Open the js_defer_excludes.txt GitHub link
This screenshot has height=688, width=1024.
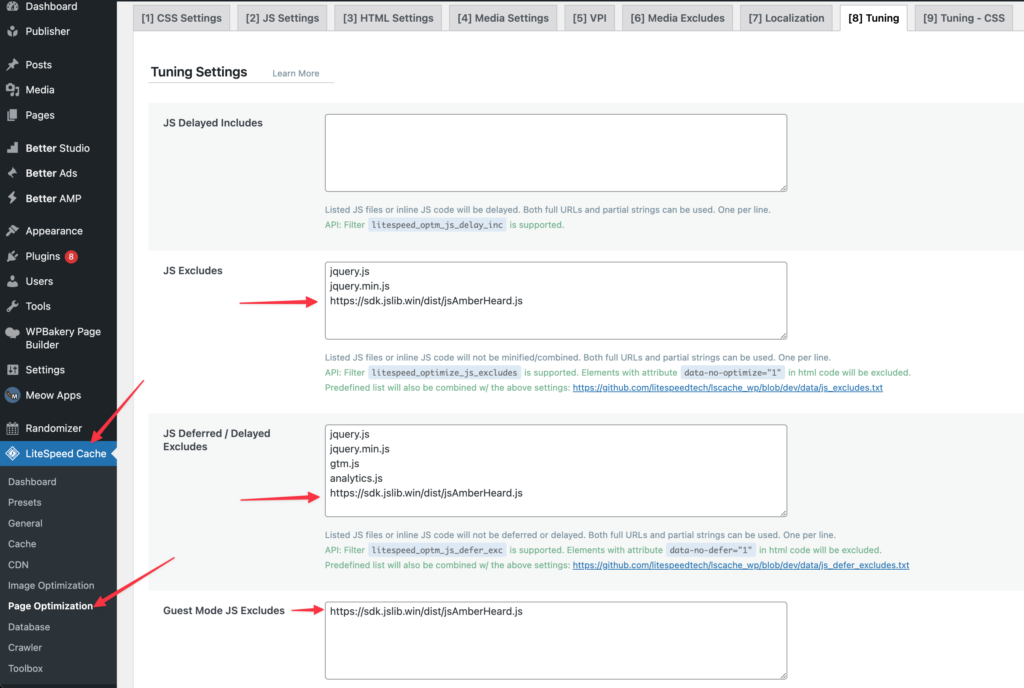(741, 565)
